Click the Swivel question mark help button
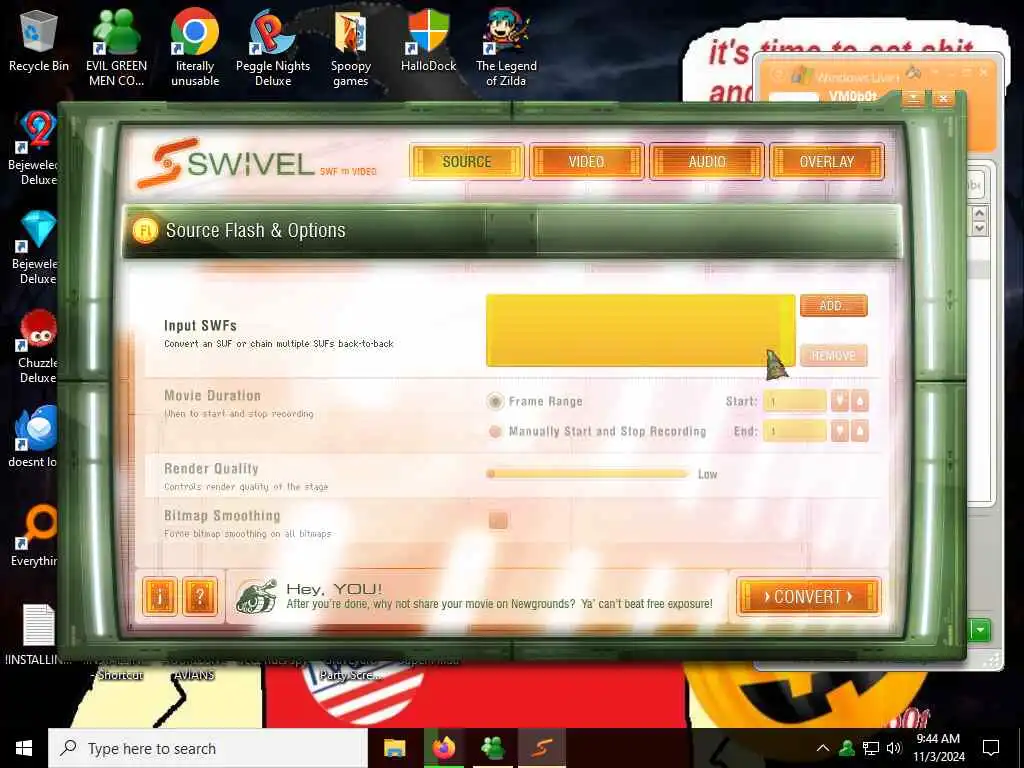1024x768 pixels. 200,596
